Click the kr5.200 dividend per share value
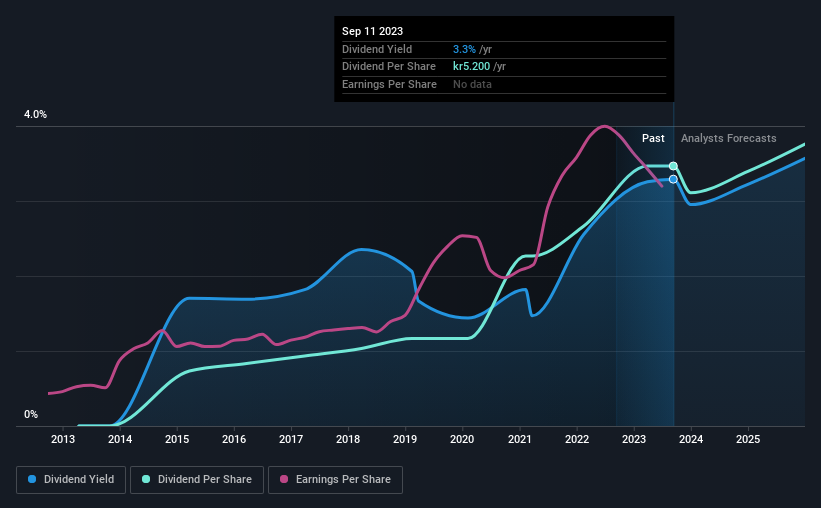The image size is (821, 508). click(472, 67)
